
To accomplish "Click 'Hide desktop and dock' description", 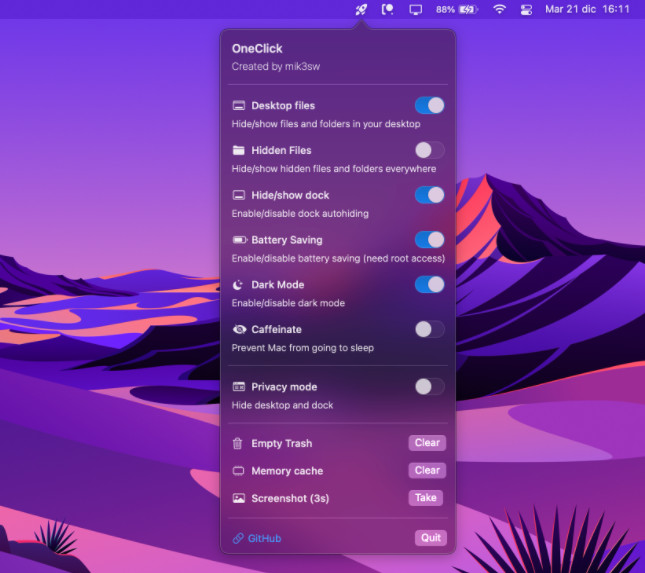I will point(282,406).
